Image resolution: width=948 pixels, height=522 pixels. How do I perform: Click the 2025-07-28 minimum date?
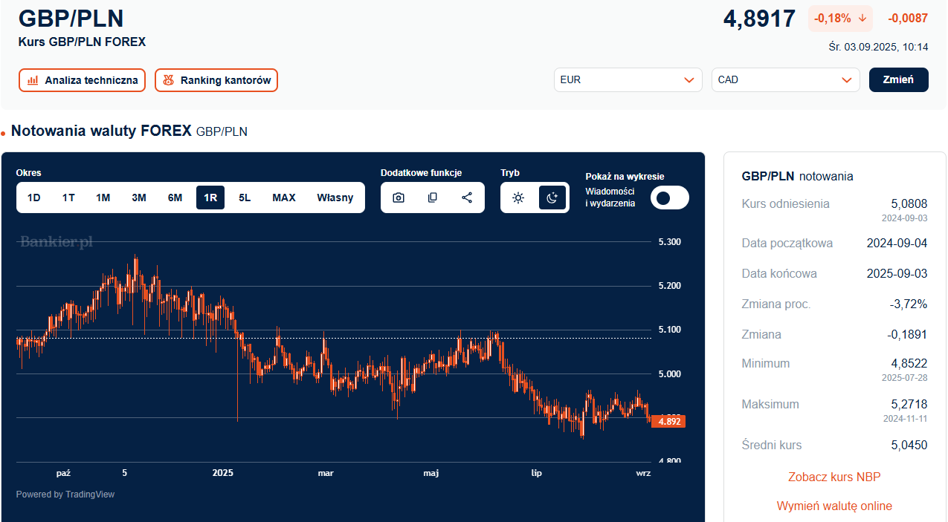coord(904,378)
